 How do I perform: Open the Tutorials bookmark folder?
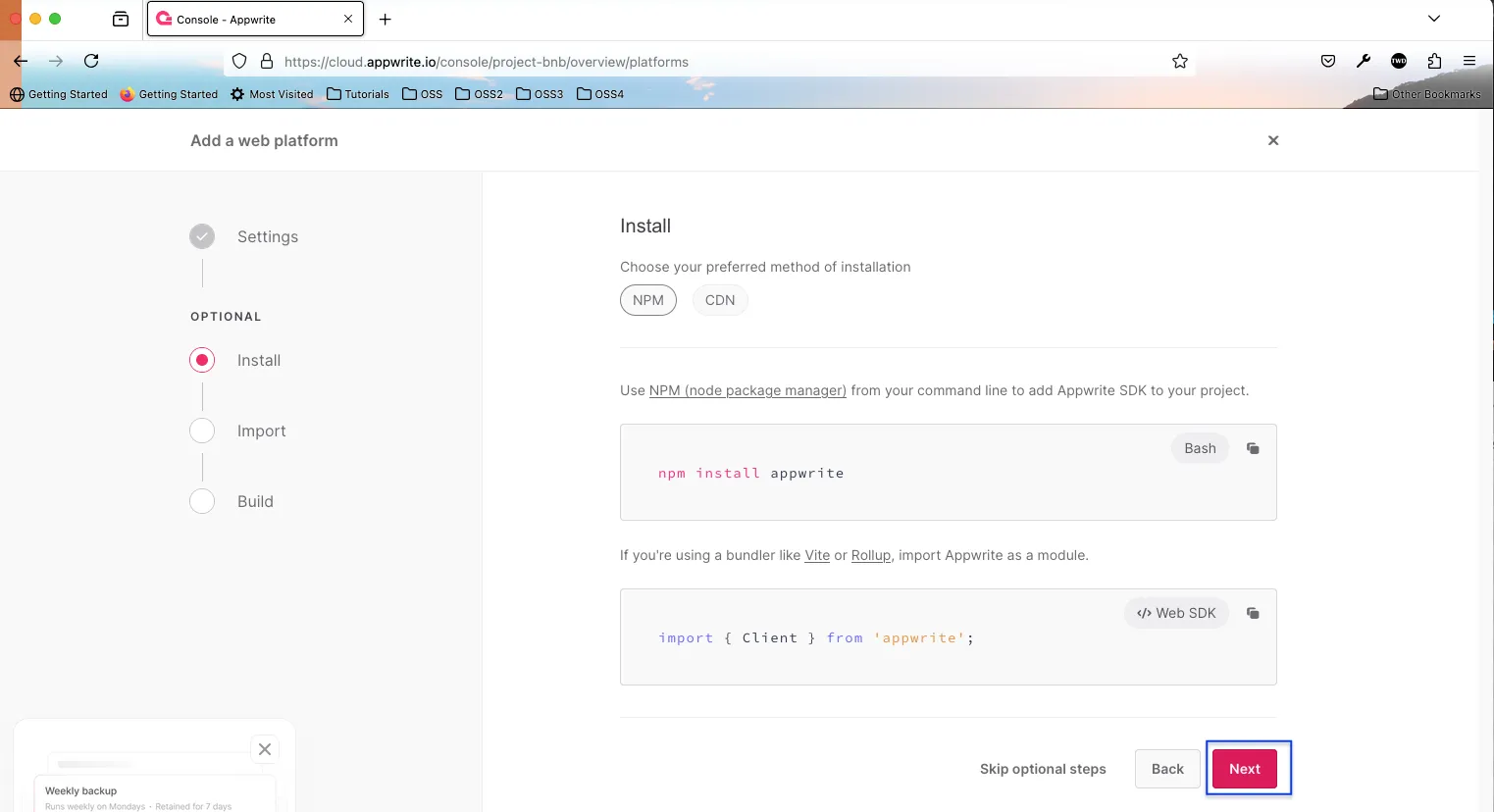[x=358, y=94]
